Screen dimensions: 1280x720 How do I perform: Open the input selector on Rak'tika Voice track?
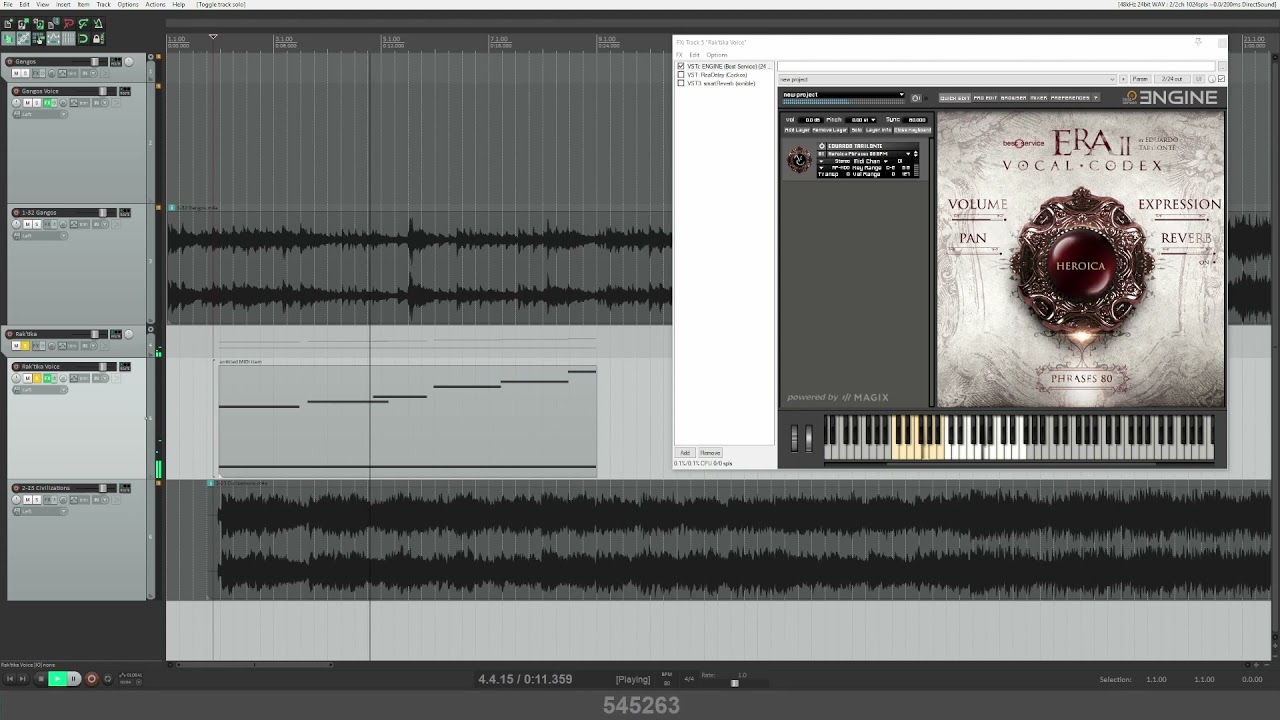tap(40, 389)
